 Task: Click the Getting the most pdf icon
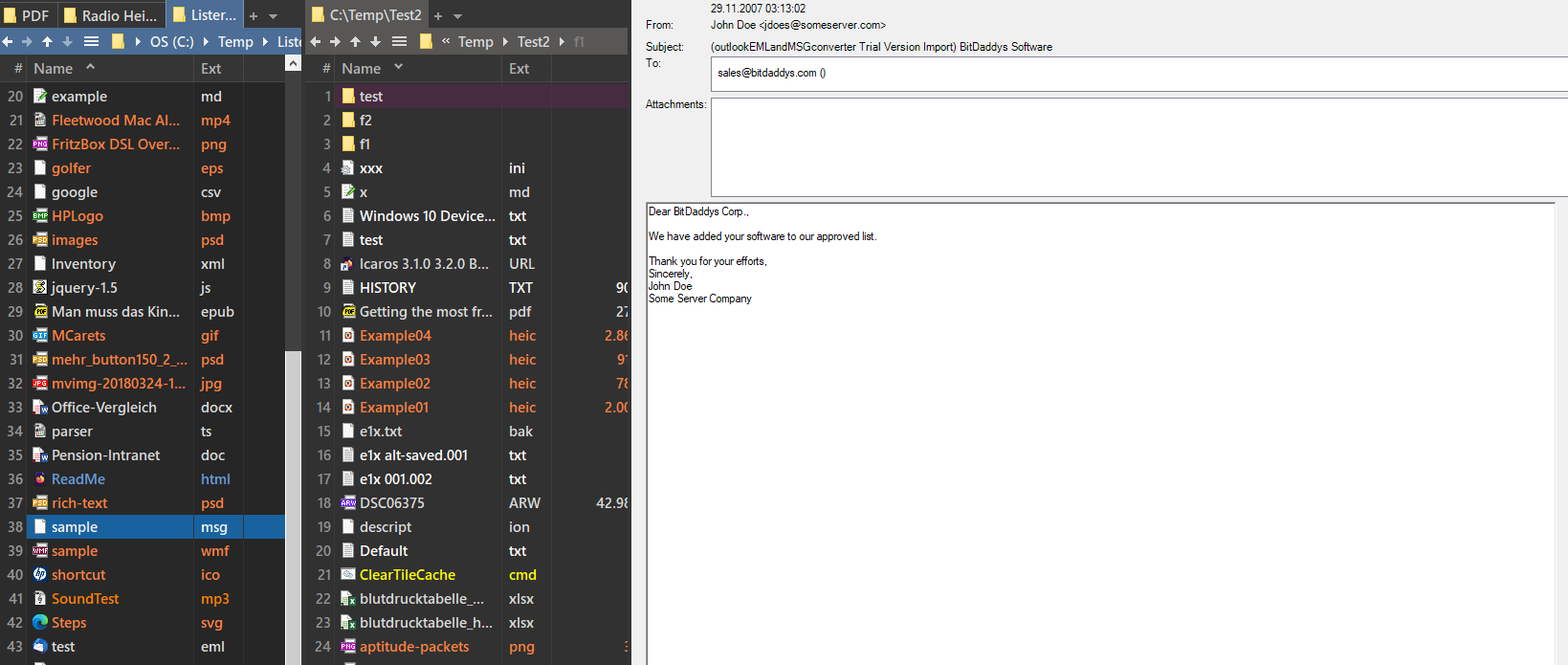[348, 312]
